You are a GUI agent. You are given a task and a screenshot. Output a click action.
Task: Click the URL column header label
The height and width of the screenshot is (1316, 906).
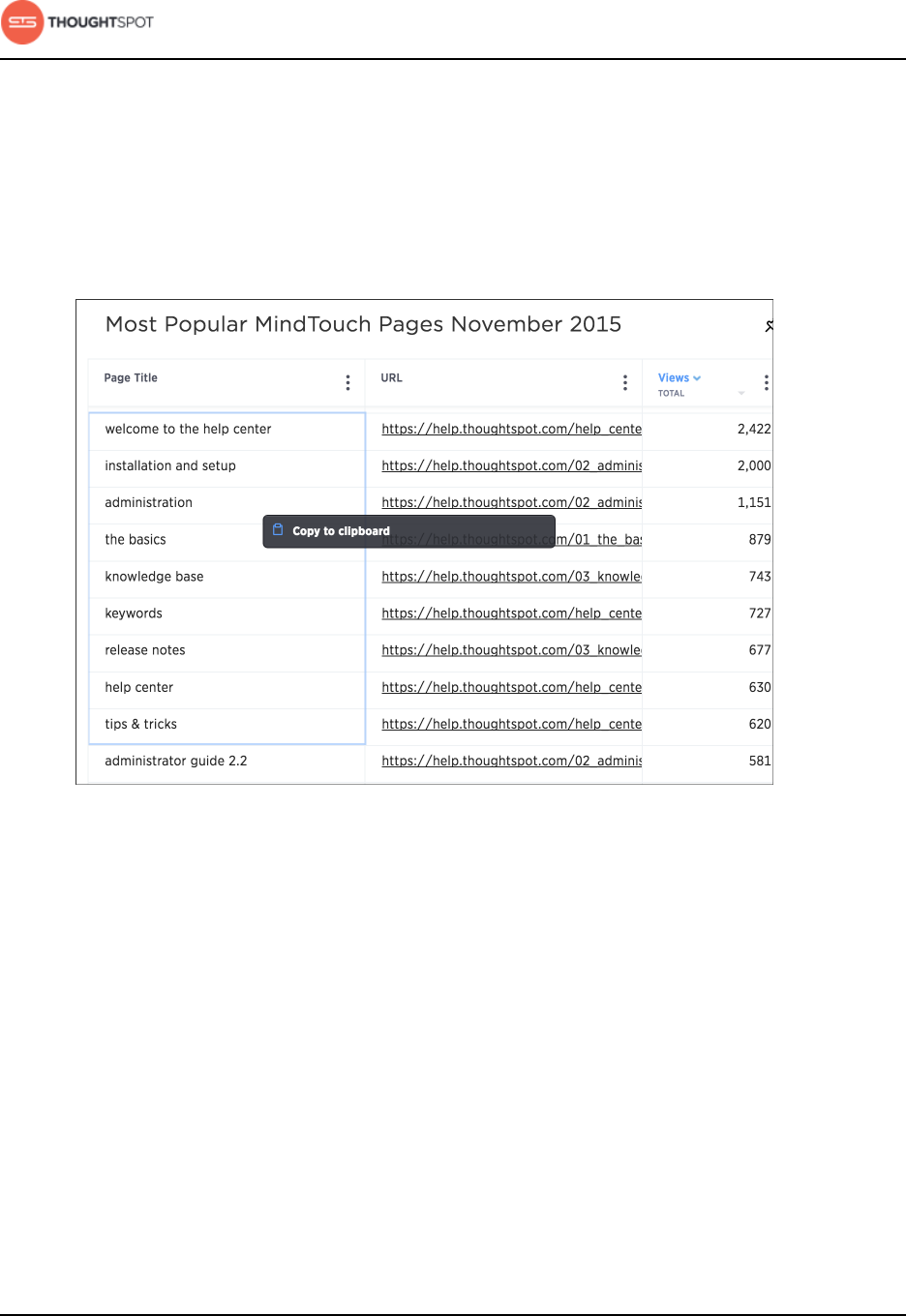pyautogui.click(x=391, y=378)
